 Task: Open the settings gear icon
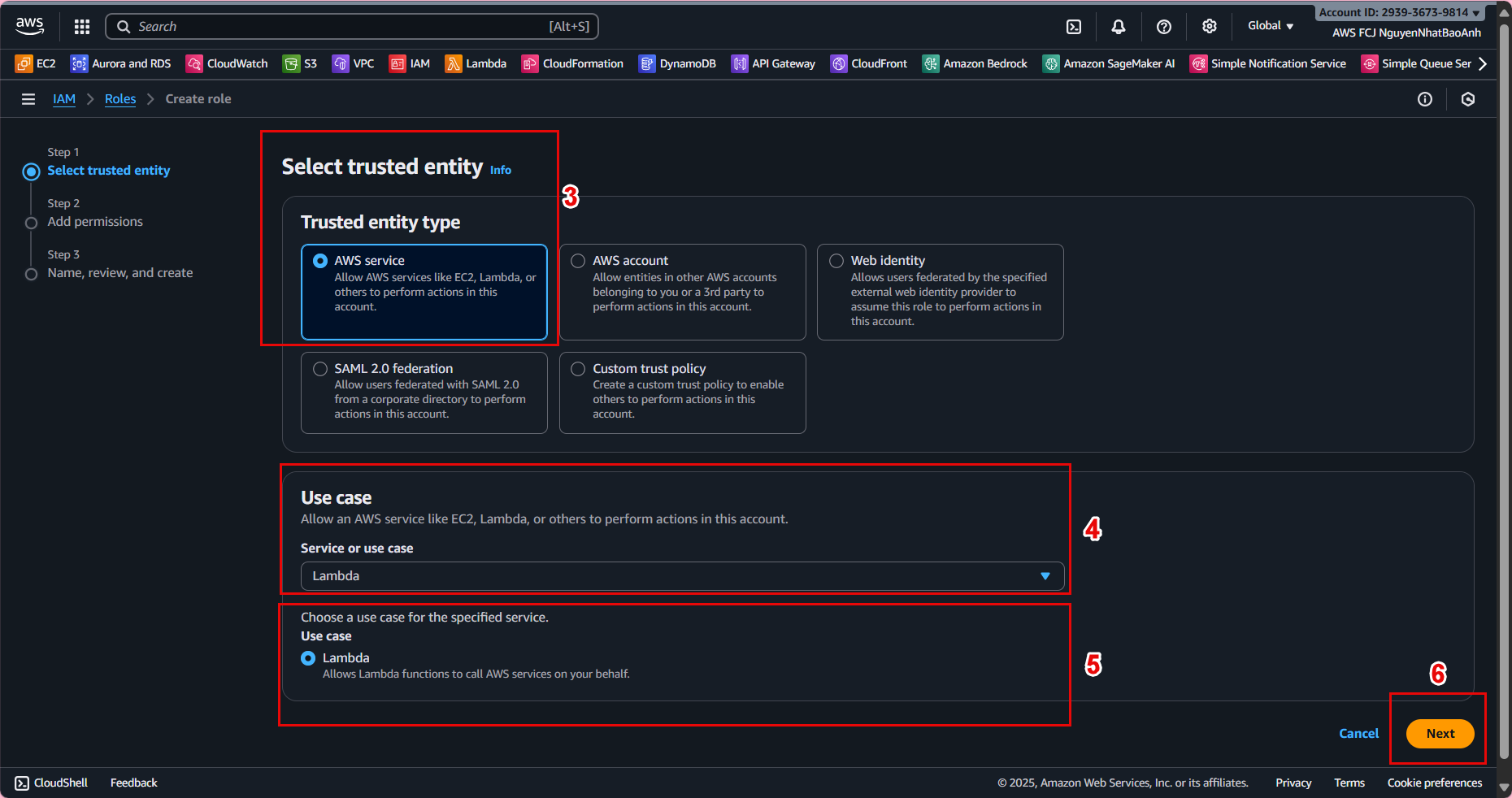(1210, 27)
